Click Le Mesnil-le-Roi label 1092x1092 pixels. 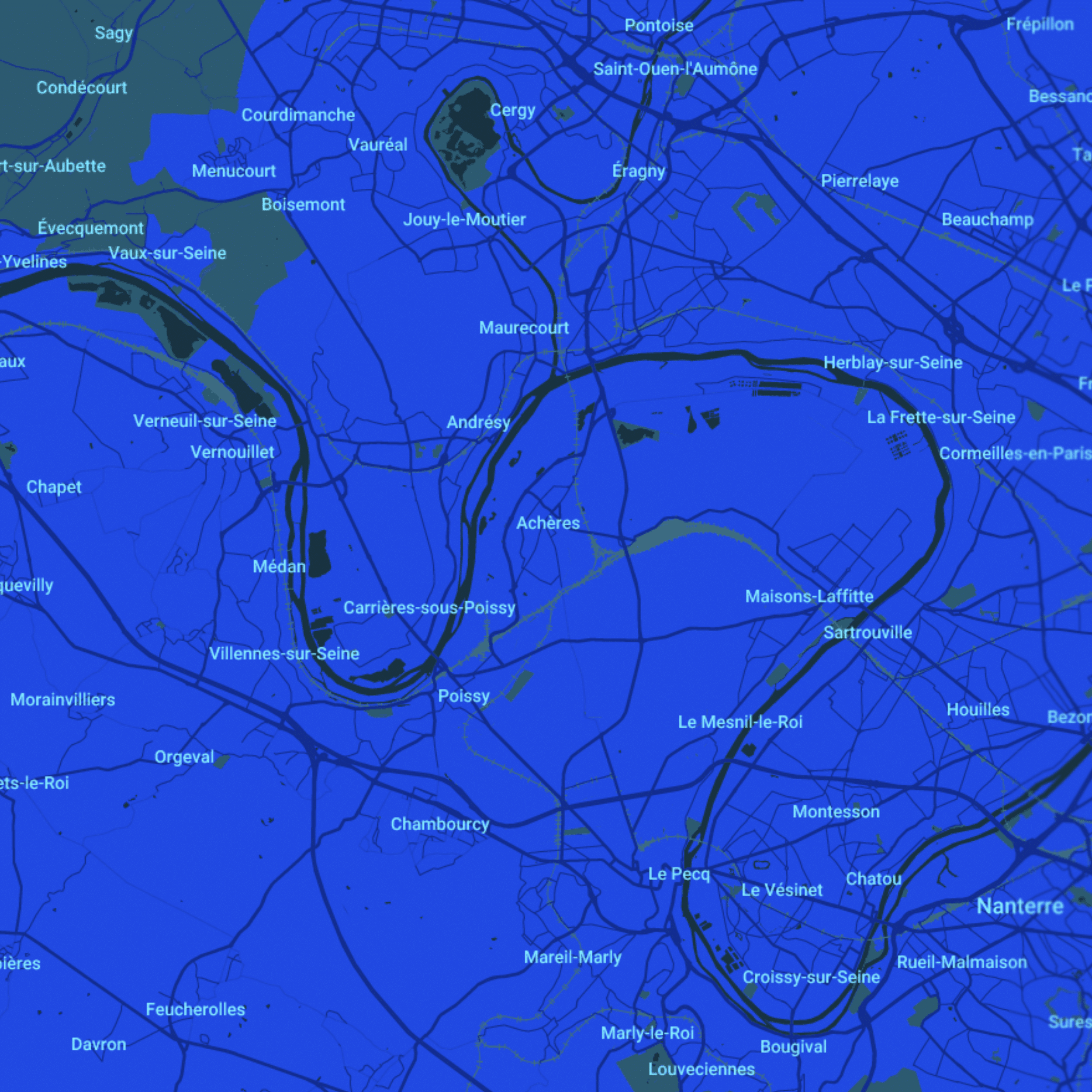740,722
